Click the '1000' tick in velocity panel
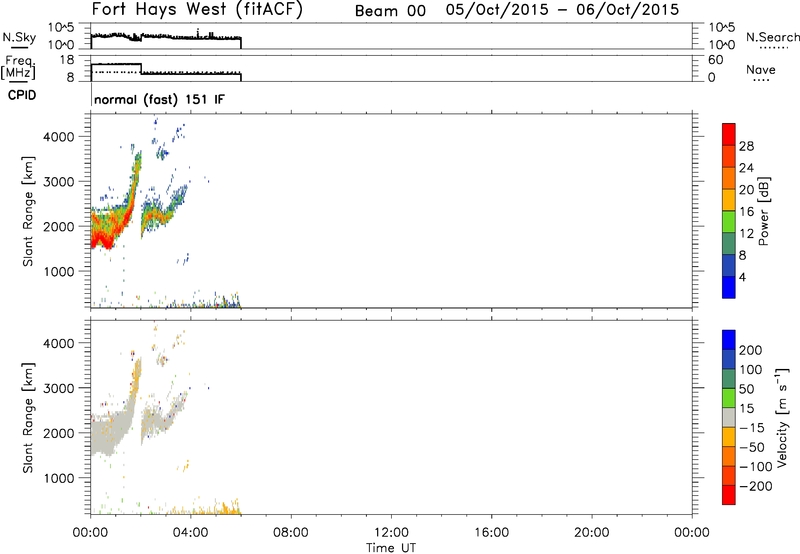800x554 pixels. pos(59,478)
